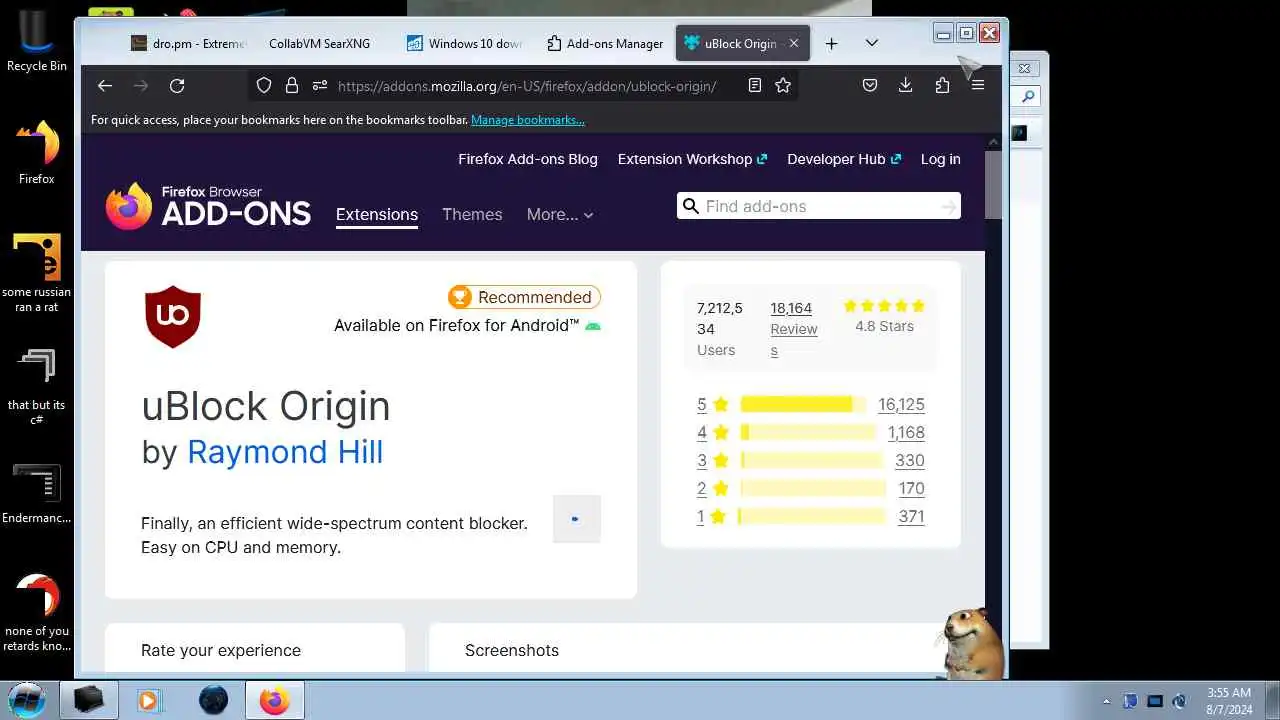1280x720 pixels.
Task: Select the Extensions navigation item
Action: 377,214
